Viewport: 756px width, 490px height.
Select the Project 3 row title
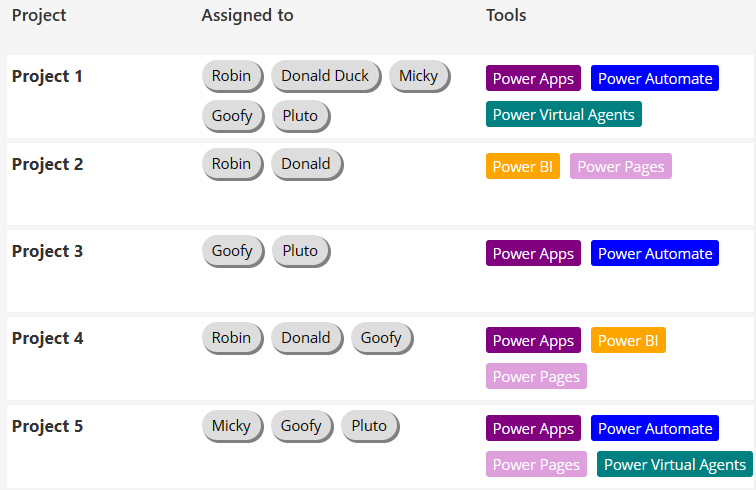pos(47,251)
